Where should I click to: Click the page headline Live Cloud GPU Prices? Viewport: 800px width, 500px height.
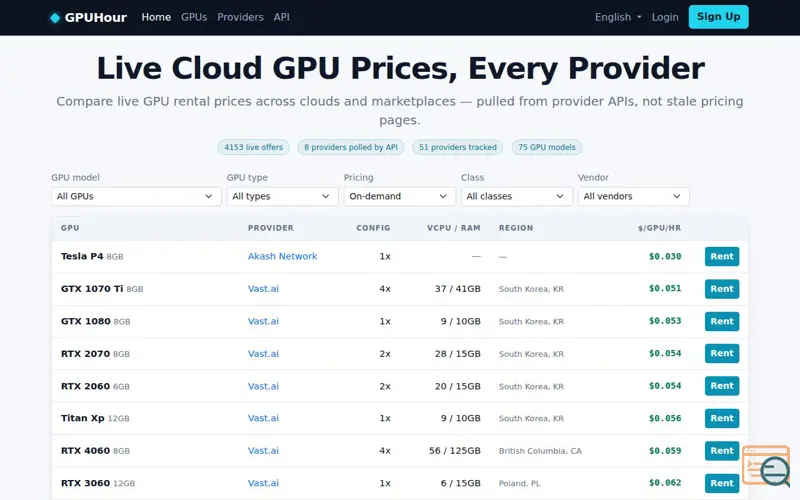[400, 68]
